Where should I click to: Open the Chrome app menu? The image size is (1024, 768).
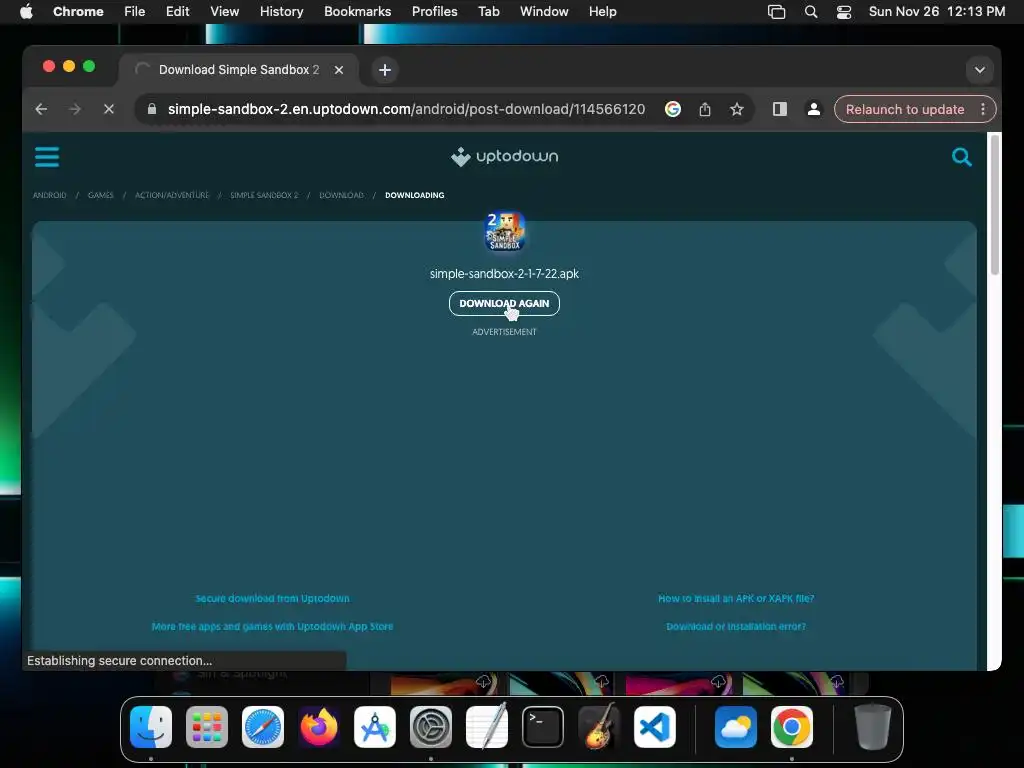coord(78,12)
